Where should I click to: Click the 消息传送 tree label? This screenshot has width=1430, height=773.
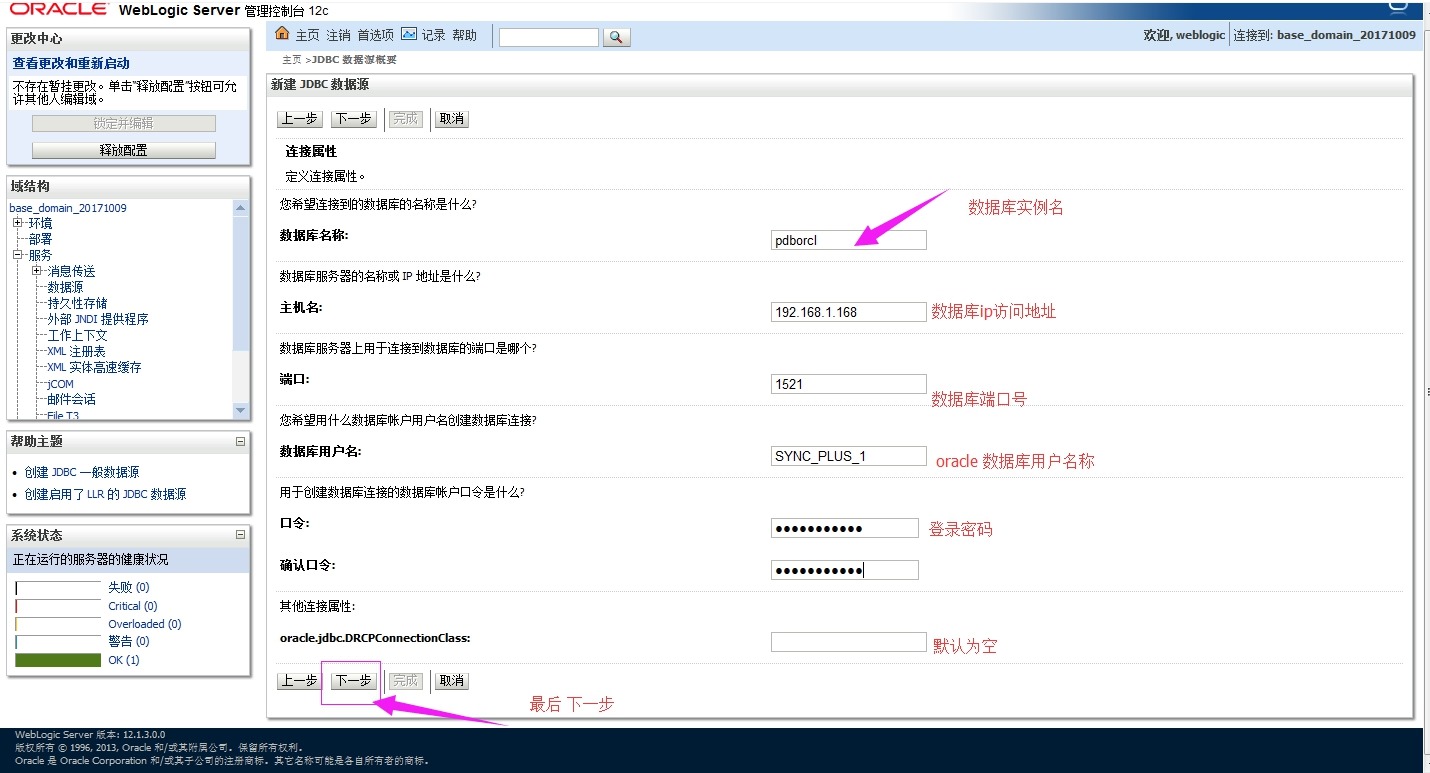71,271
